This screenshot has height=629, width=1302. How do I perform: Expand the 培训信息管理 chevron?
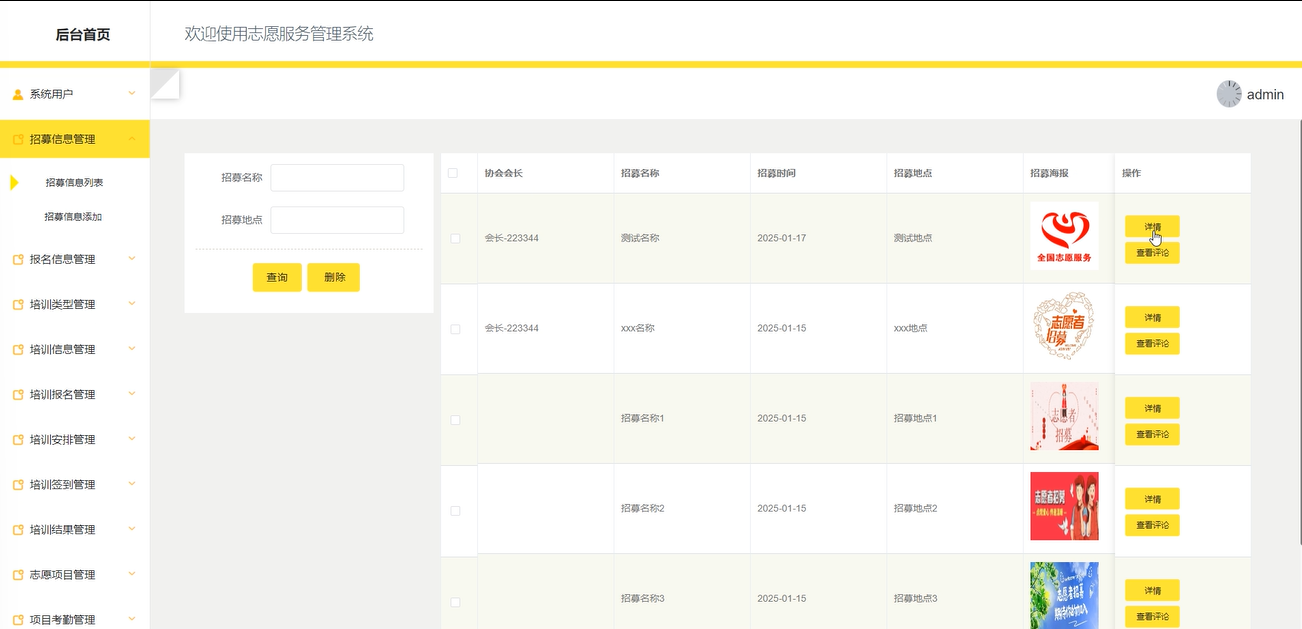tap(132, 349)
